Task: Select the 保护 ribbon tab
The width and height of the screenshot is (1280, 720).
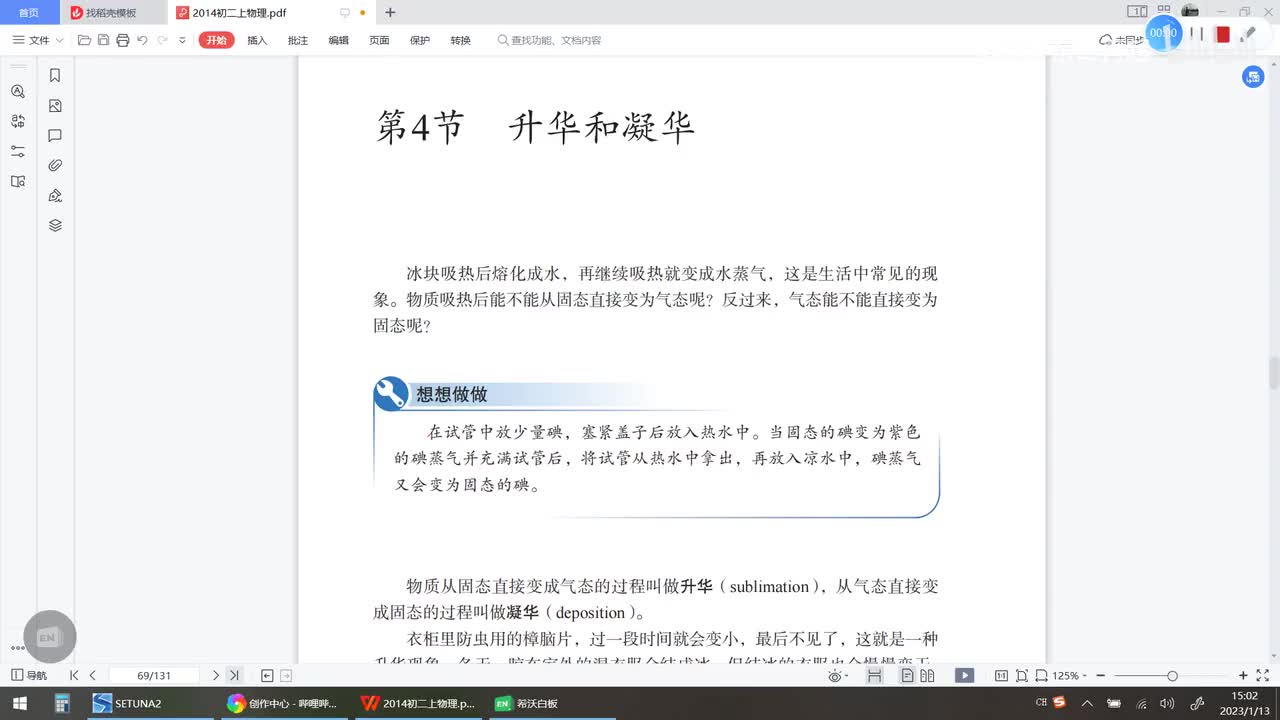Action: 420,40
